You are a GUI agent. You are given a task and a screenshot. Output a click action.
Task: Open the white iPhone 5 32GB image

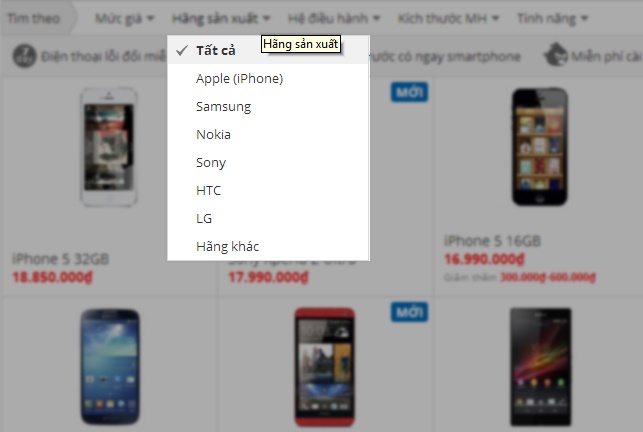coord(109,147)
